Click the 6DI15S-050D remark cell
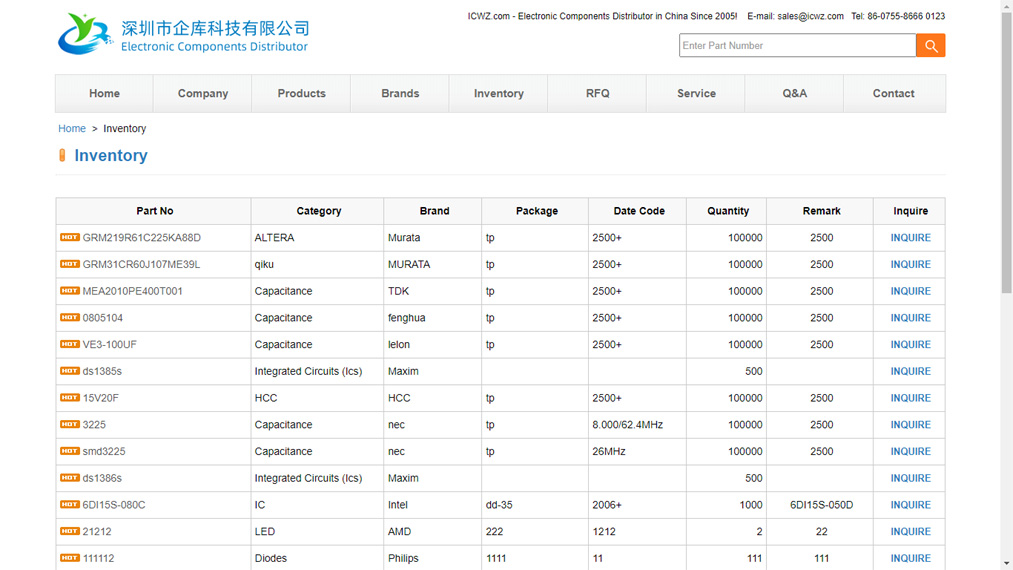The width and height of the screenshot is (1013, 570). (821, 505)
